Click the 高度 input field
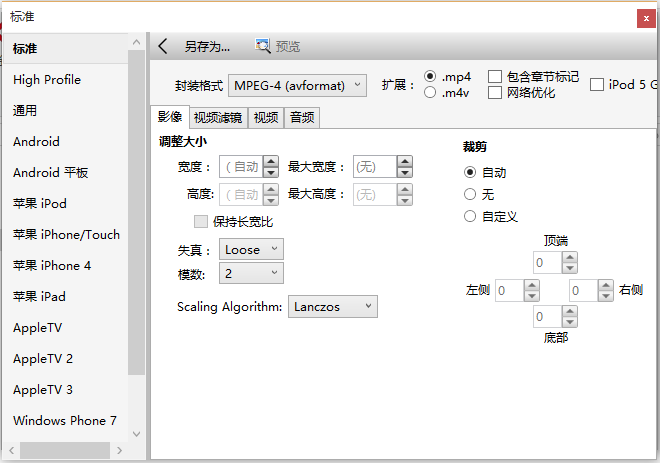This screenshot has height=463, width=660. (241, 194)
